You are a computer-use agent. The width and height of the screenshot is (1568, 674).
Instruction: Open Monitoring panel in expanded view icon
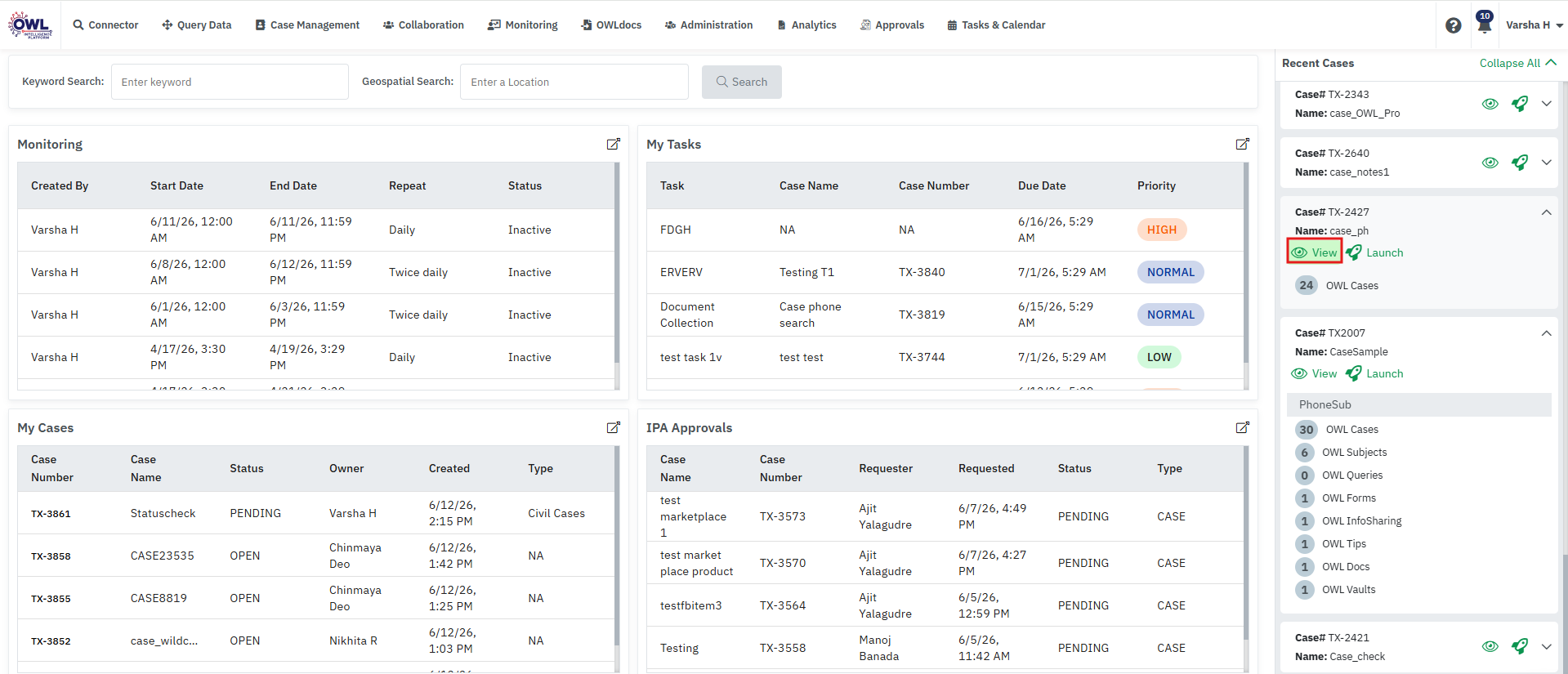[x=613, y=144]
